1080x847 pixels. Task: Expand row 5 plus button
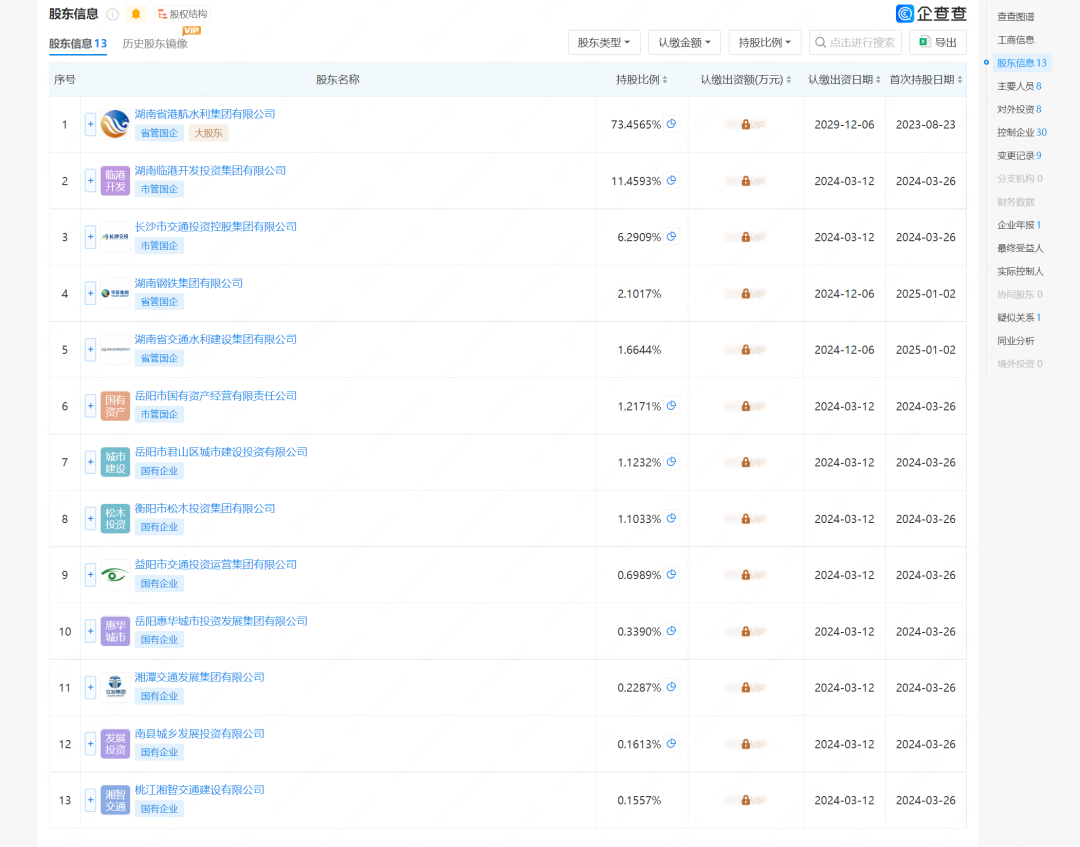click(90, 350)
